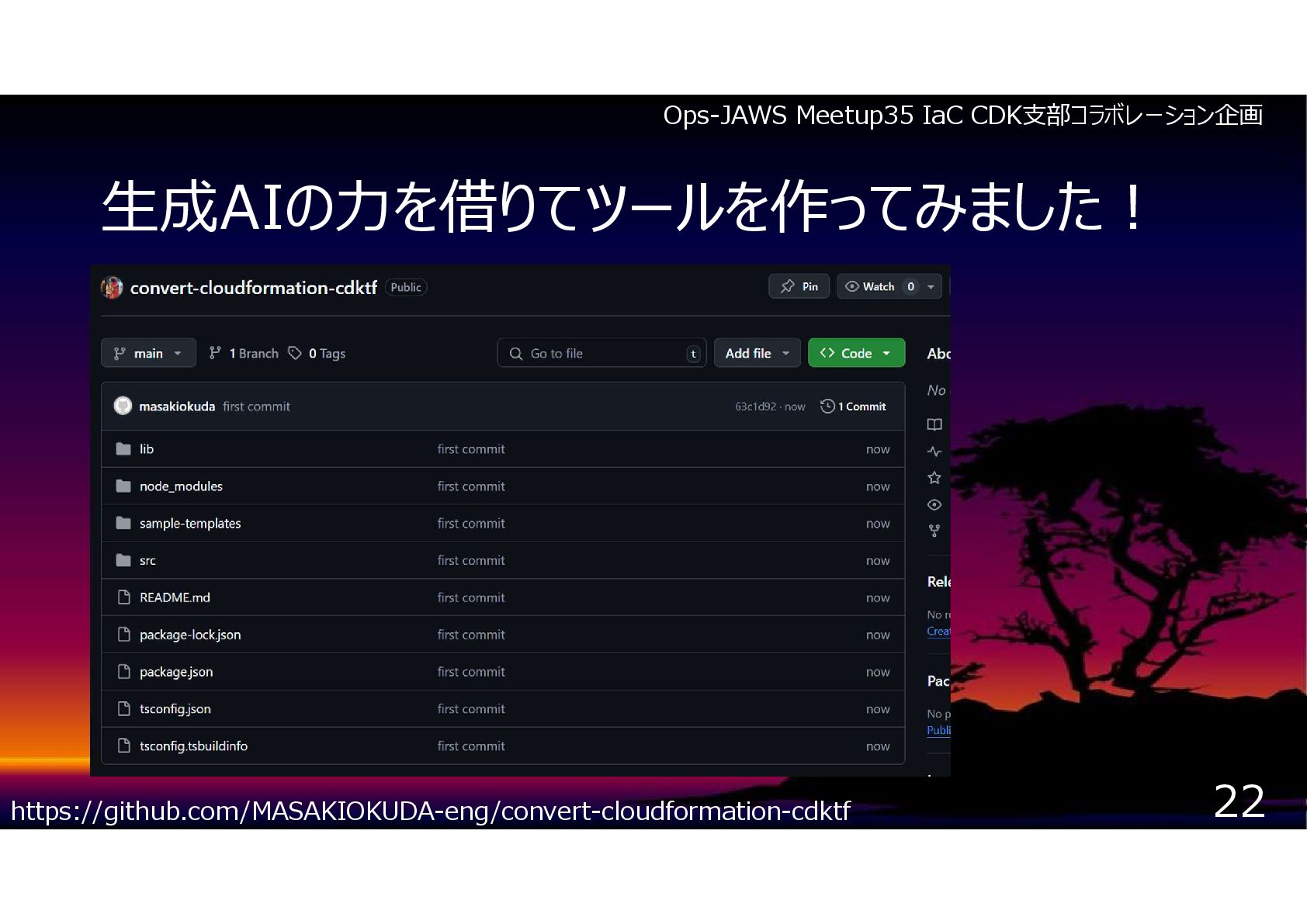Open the 1 Commit history link
This screenshot has height=924, width=1307.
(853, 407)
